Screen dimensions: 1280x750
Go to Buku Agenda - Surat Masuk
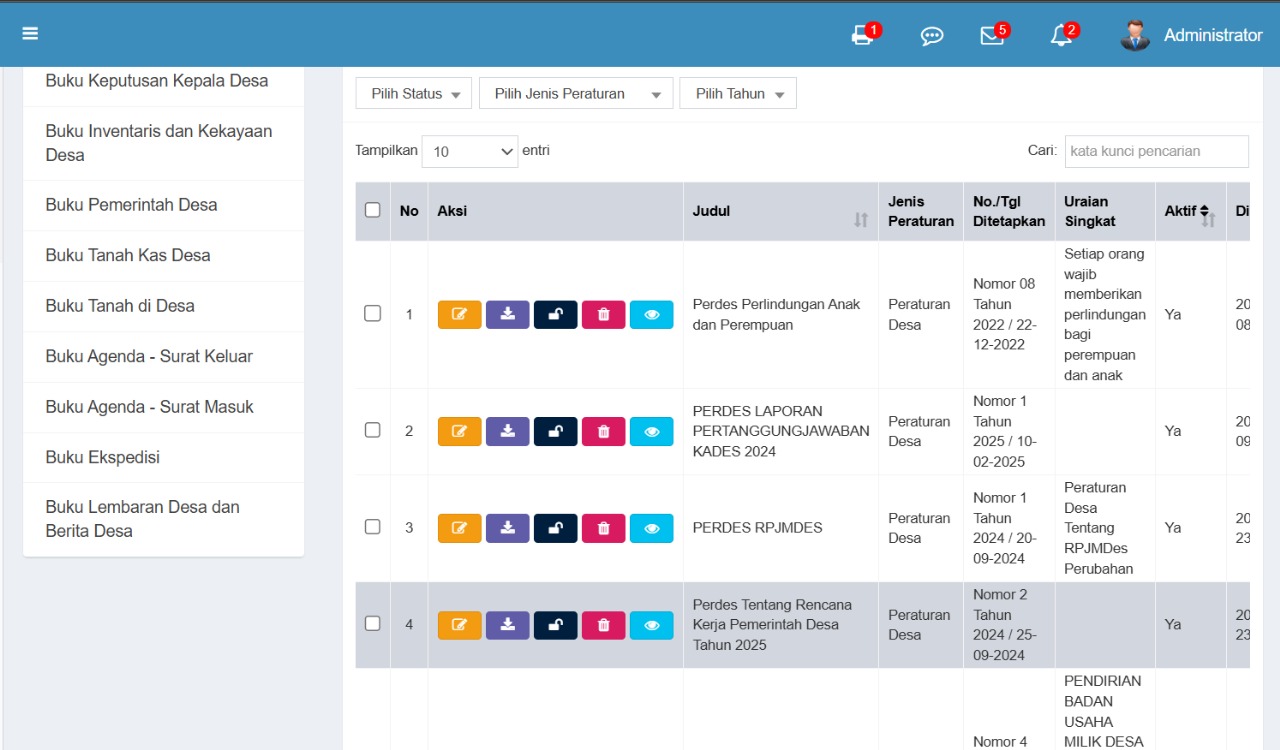(x=149, y=407)
